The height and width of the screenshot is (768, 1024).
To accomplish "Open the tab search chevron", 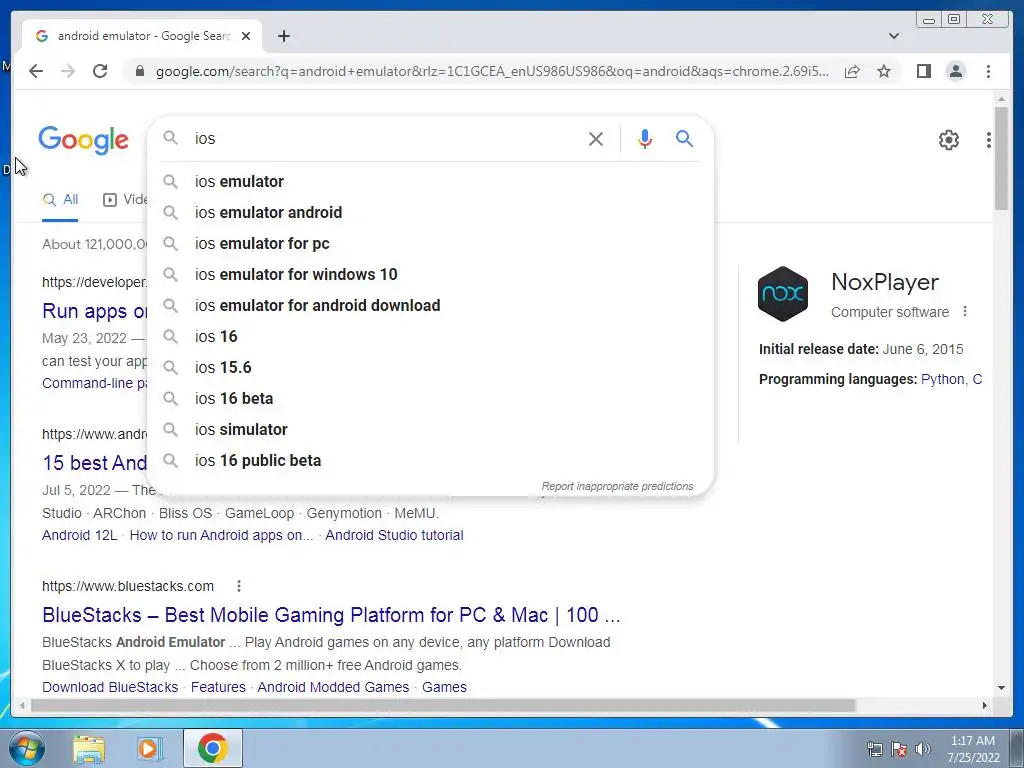I will click(894, 36).
